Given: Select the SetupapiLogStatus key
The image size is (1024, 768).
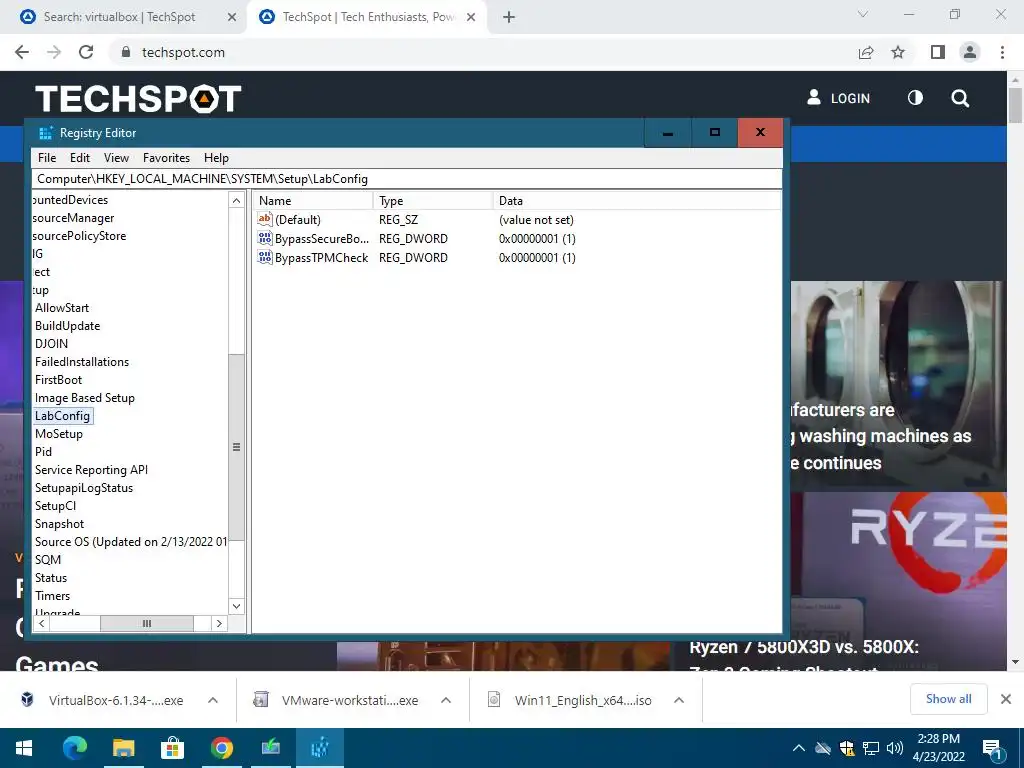Looking at the screenshot, I should point(84,488).
